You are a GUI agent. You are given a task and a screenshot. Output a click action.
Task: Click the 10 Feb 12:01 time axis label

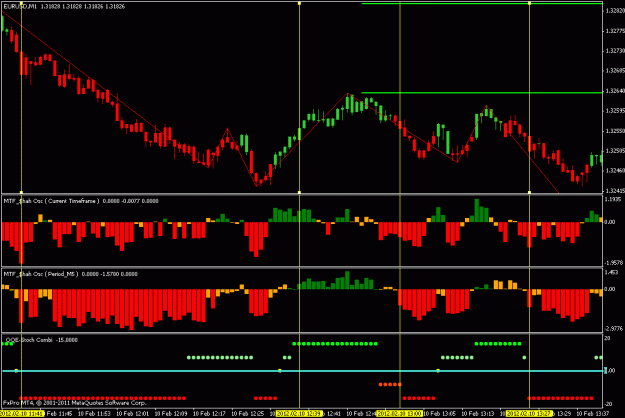click(x=132, y=414)
